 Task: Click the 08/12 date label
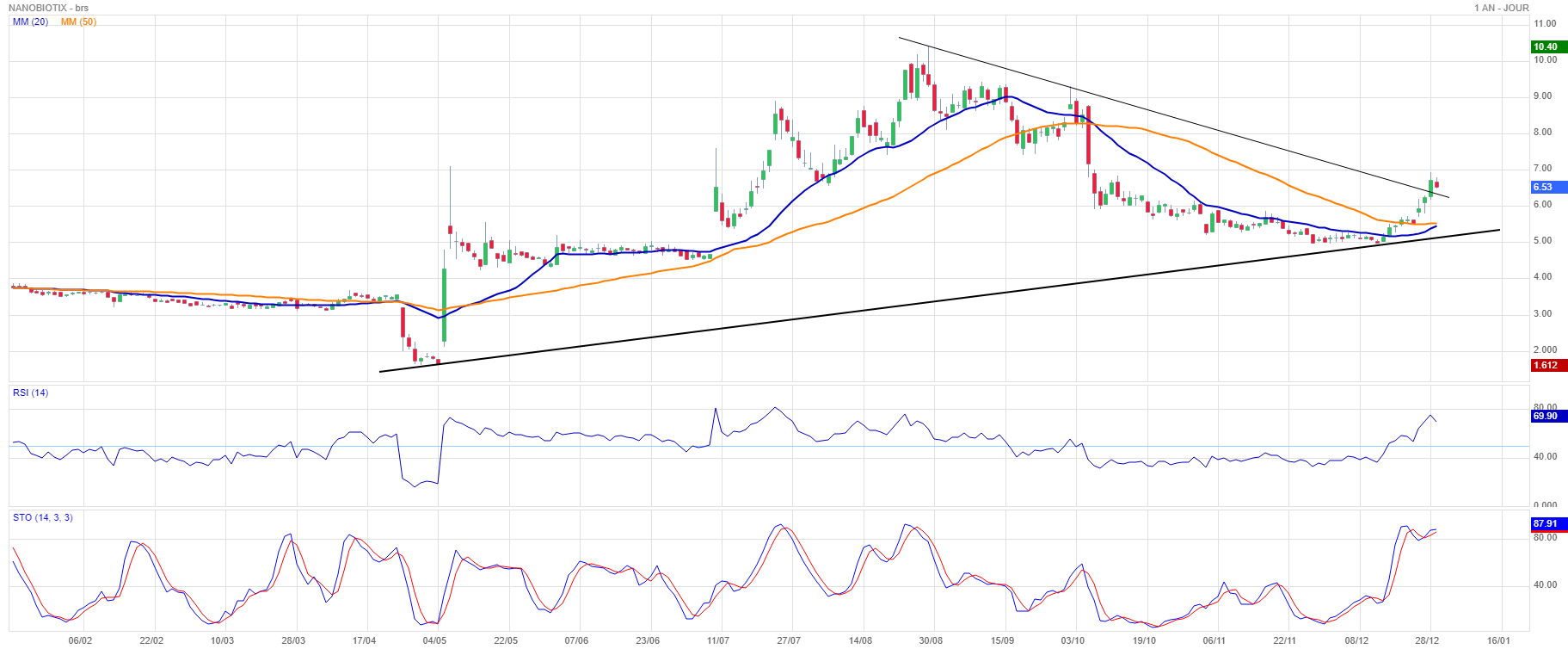pos(1356,640)
